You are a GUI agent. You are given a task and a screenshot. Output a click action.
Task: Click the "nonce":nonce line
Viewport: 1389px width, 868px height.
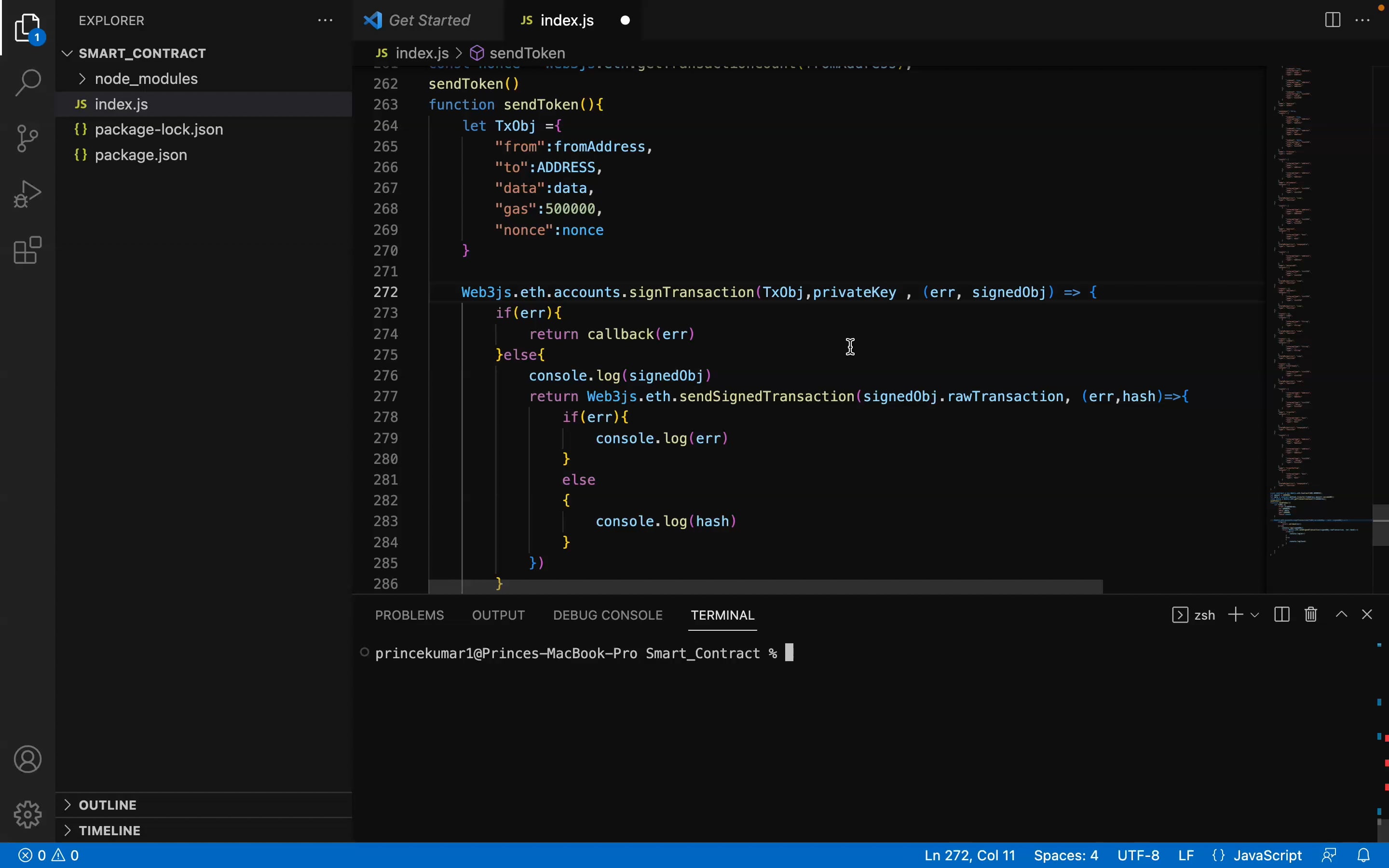point(549,230)
